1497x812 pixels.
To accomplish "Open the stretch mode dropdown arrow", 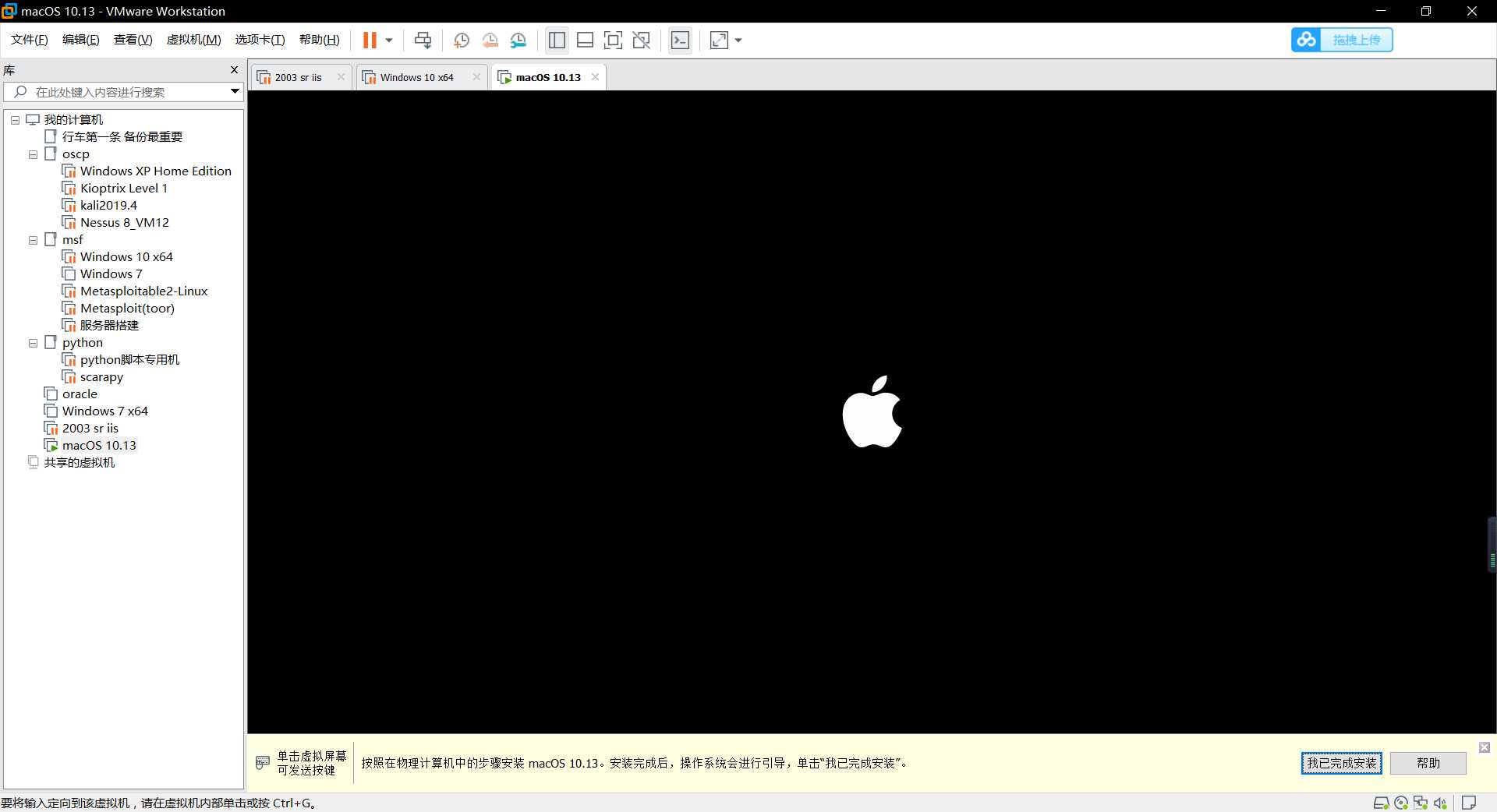I will click(x=738, y=40).
